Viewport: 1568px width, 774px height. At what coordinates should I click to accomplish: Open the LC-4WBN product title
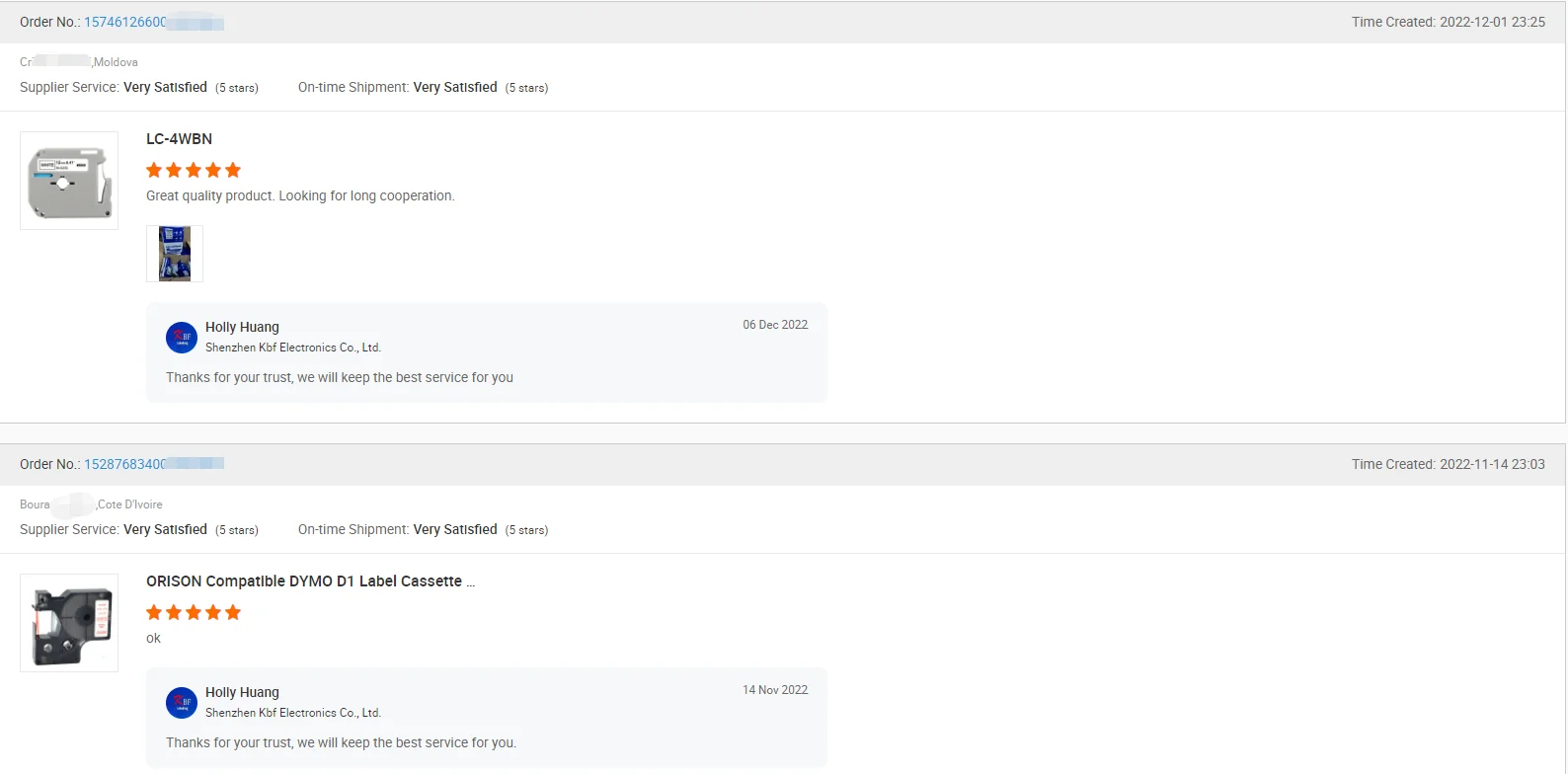pyautogui.click(x=179, y=139)
